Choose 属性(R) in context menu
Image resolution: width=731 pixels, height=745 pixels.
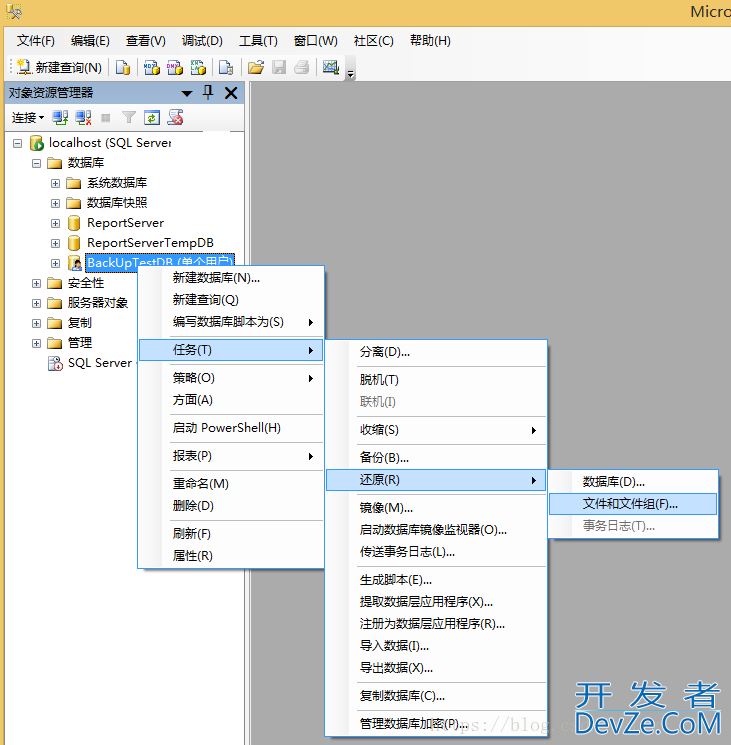(230, 556)
